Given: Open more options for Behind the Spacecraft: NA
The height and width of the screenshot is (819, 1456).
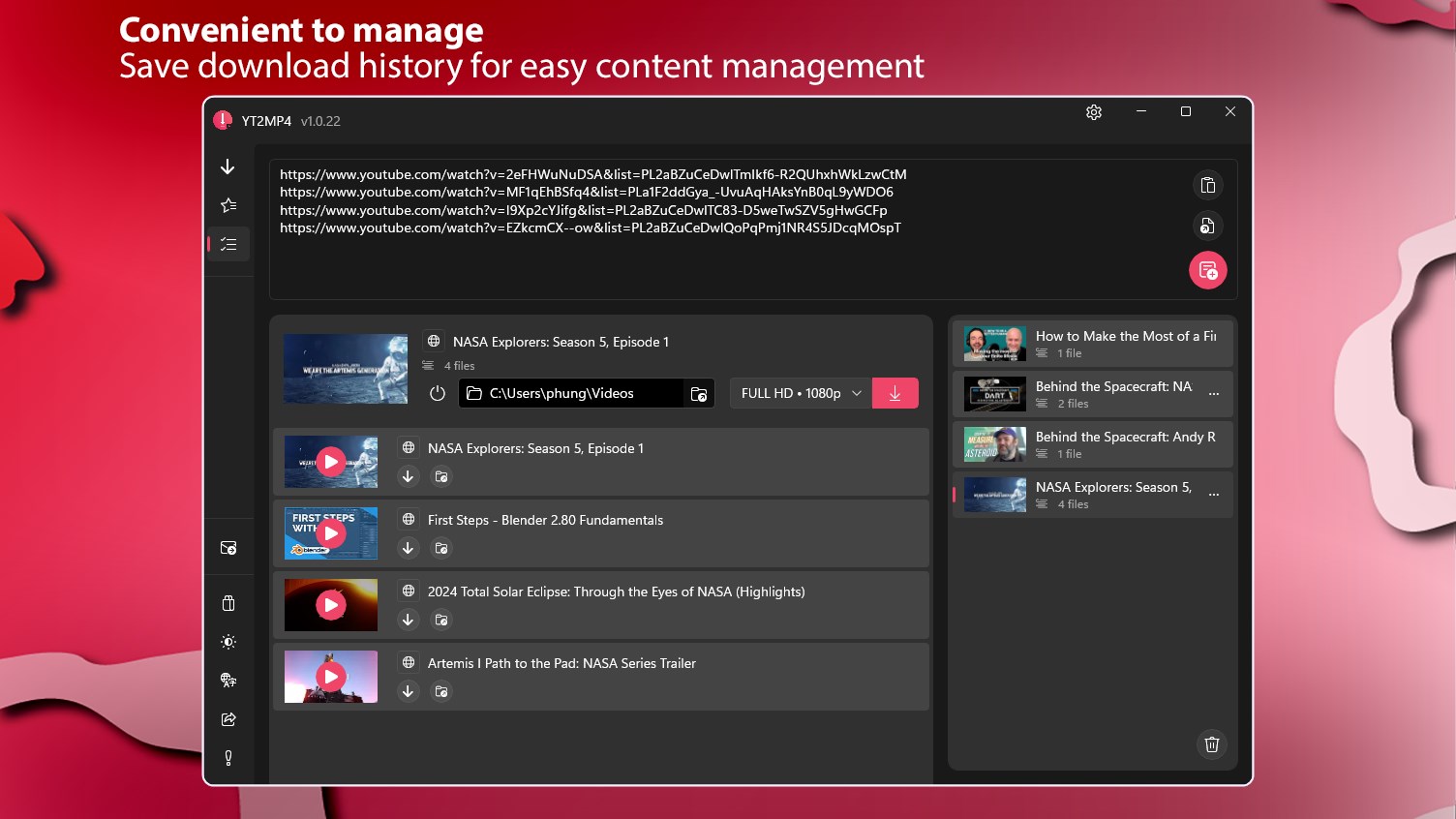Looking at the screenshot, I should click(1214, 394).
